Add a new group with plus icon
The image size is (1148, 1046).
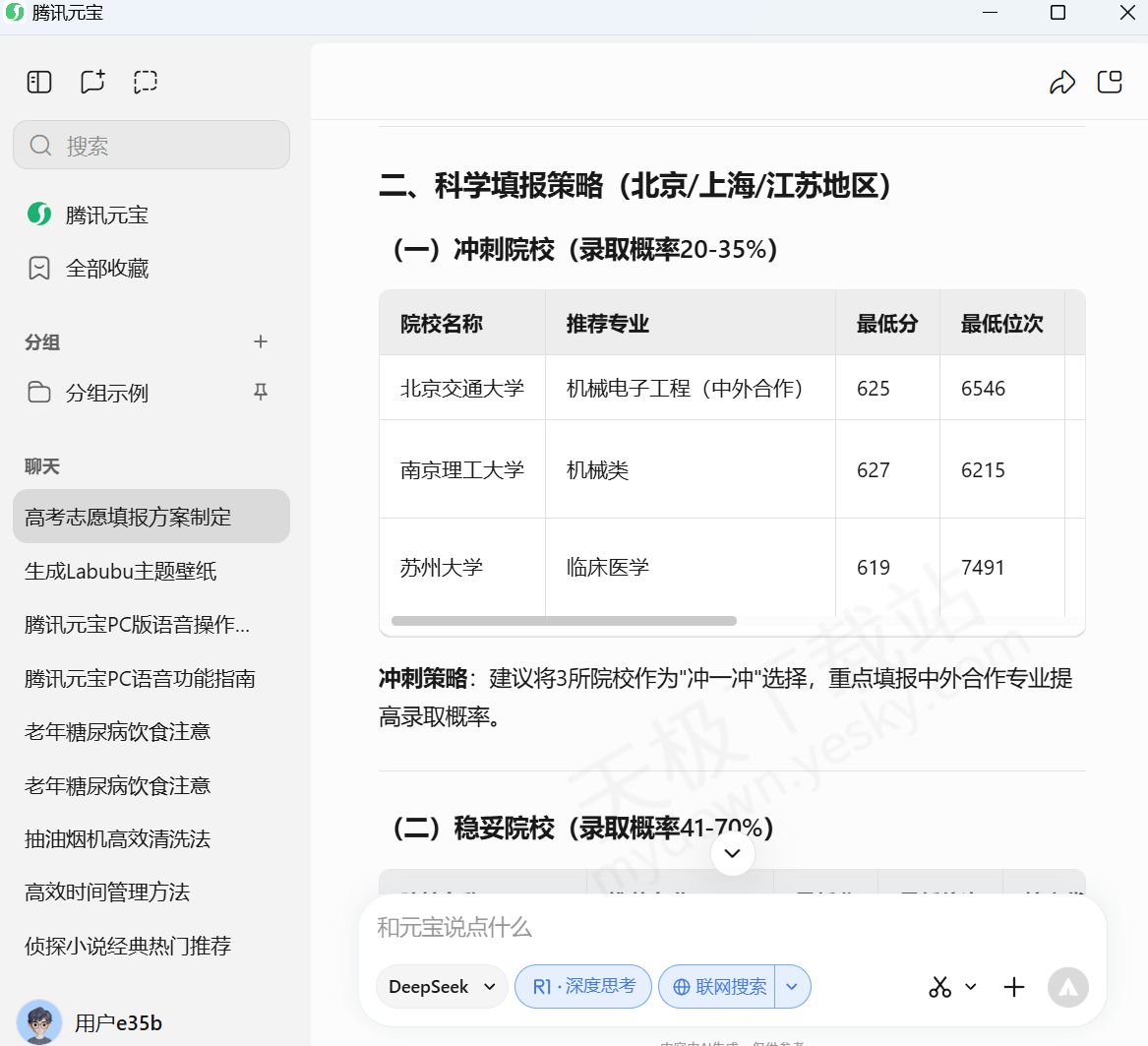click(x=261, y=341)
